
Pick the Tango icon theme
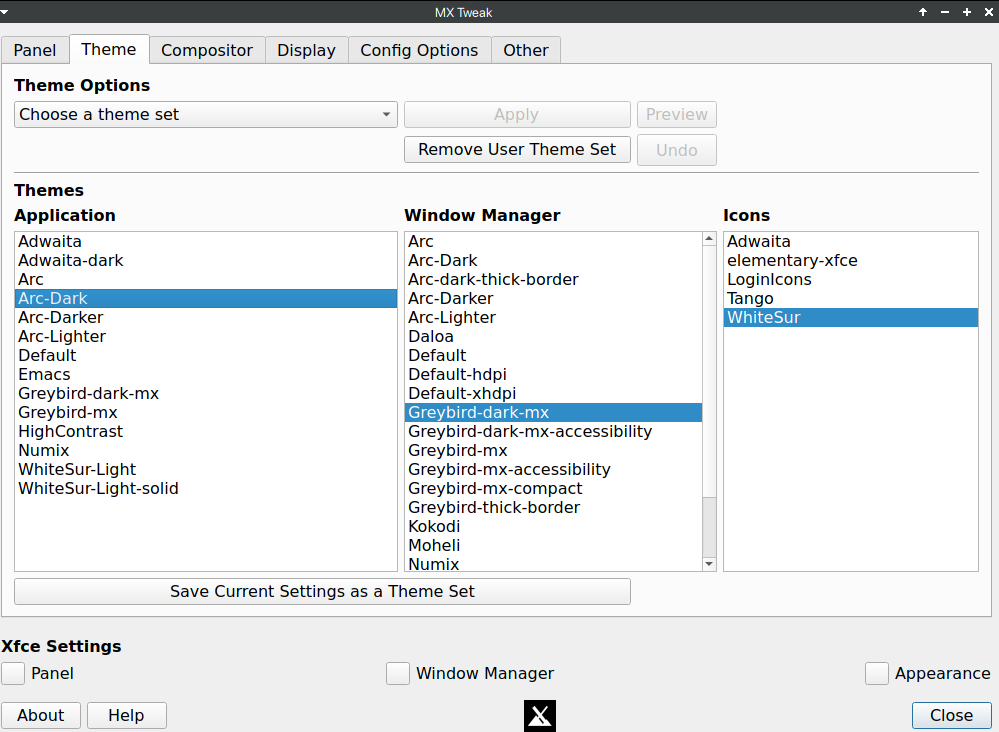(x=851, y=298)
